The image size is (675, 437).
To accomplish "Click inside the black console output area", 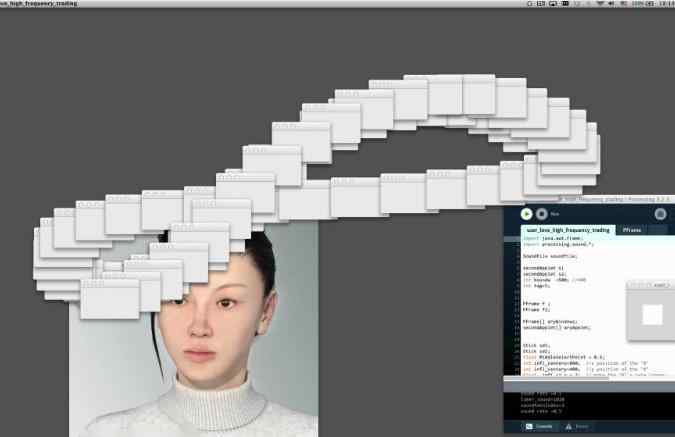I will (x=589, y=406).
